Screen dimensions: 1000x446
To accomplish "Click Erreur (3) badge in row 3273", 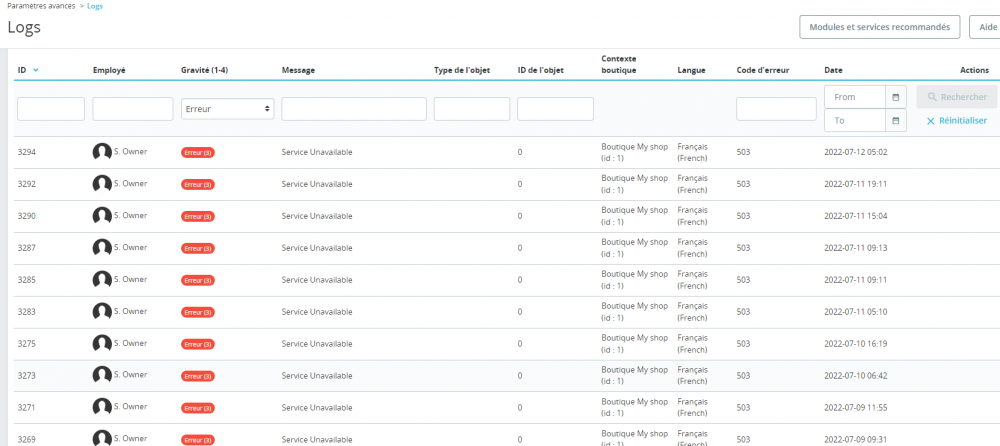I will click(x=198, y=376).
